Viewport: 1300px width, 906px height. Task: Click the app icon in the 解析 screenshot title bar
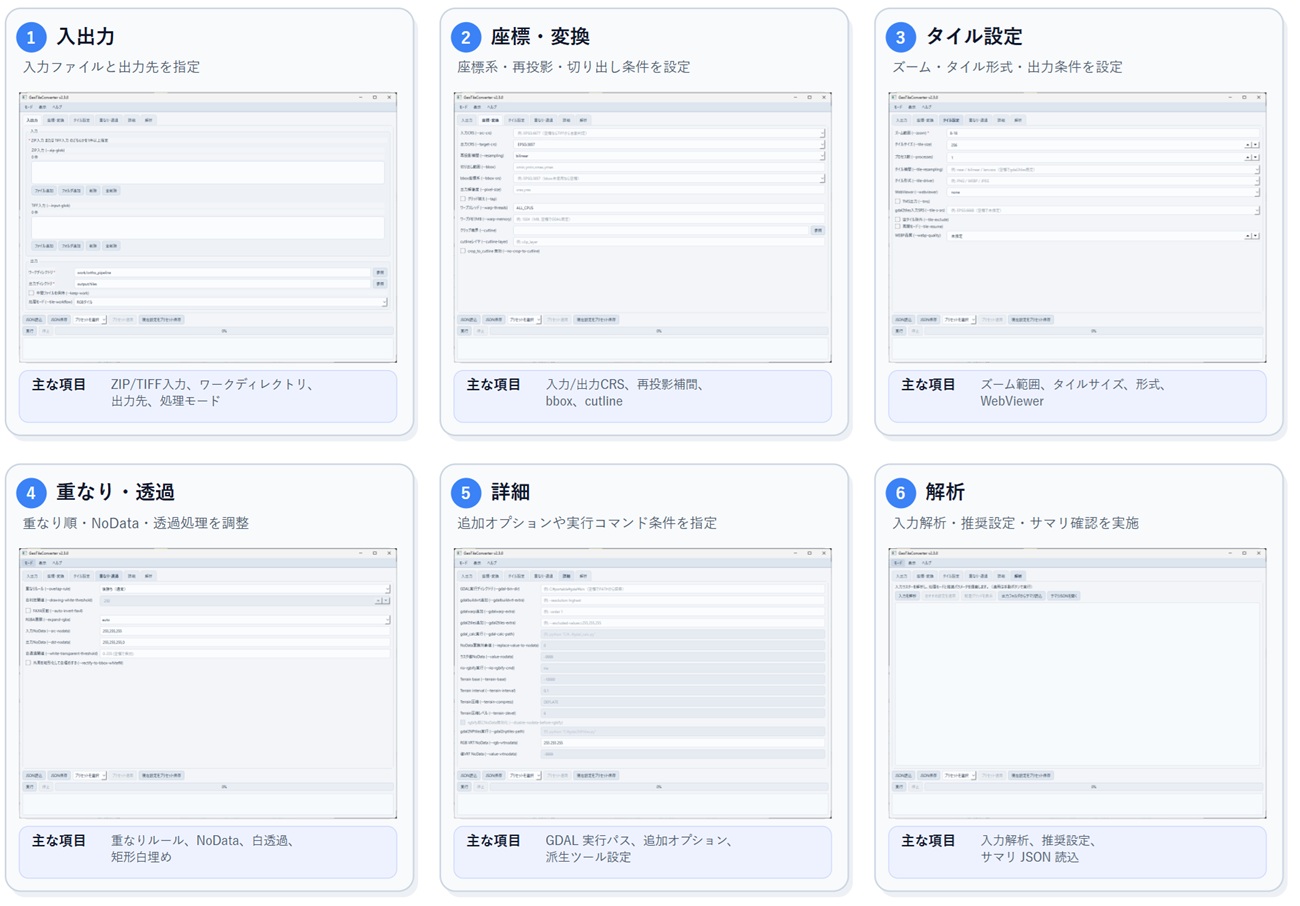pos(894,553)
